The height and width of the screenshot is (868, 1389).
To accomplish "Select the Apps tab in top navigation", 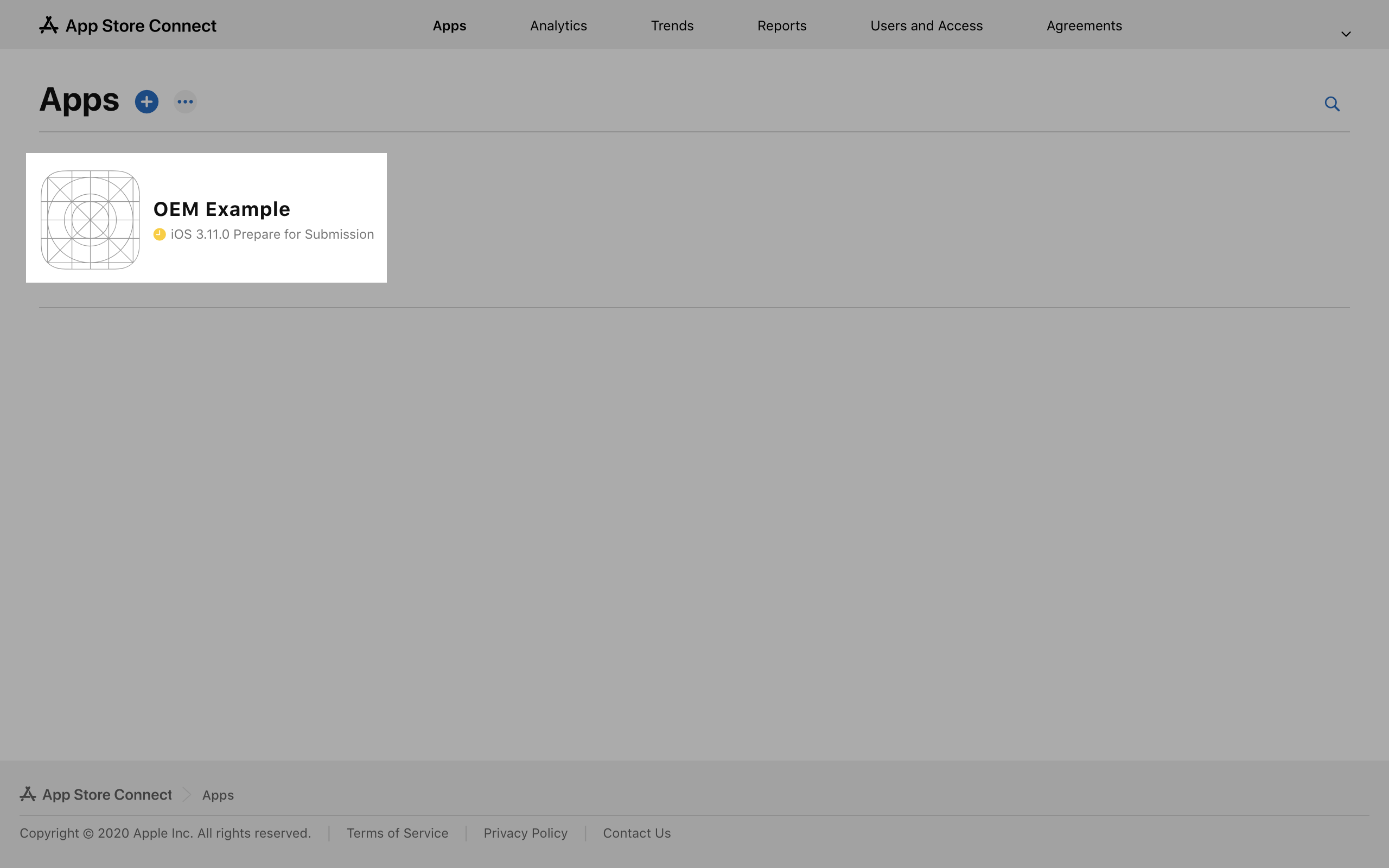I will 449,25.
